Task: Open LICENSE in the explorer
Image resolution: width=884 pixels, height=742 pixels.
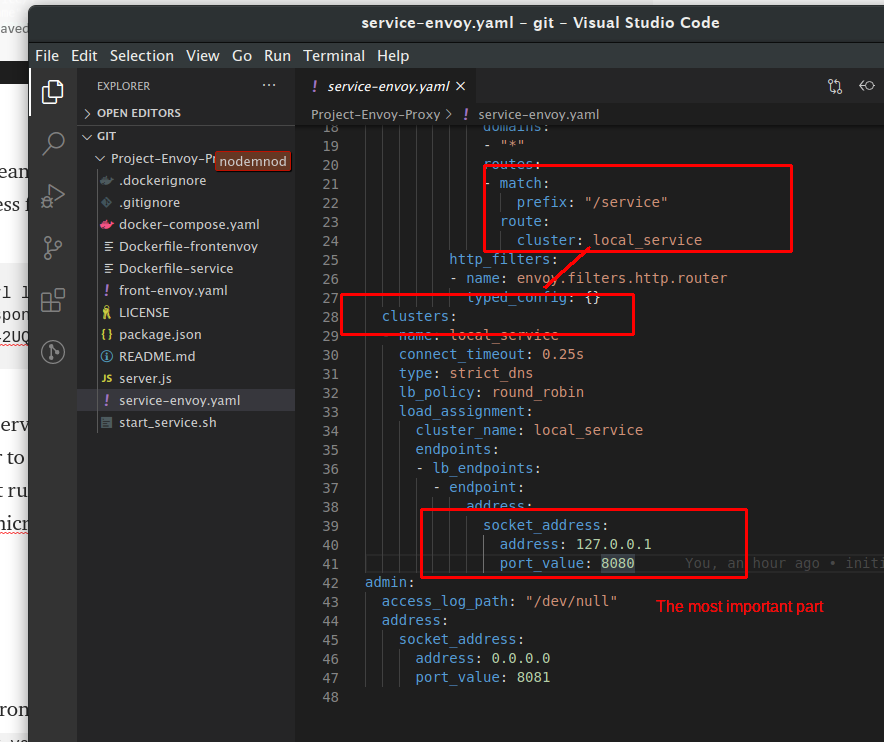Action: click(x=144, y=312)
